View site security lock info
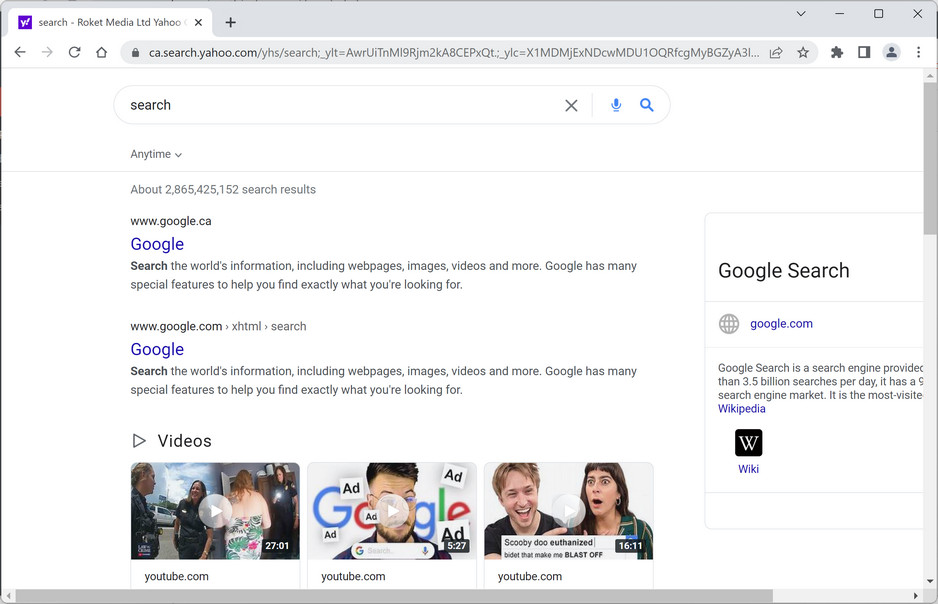 click(x=136, y=53)
